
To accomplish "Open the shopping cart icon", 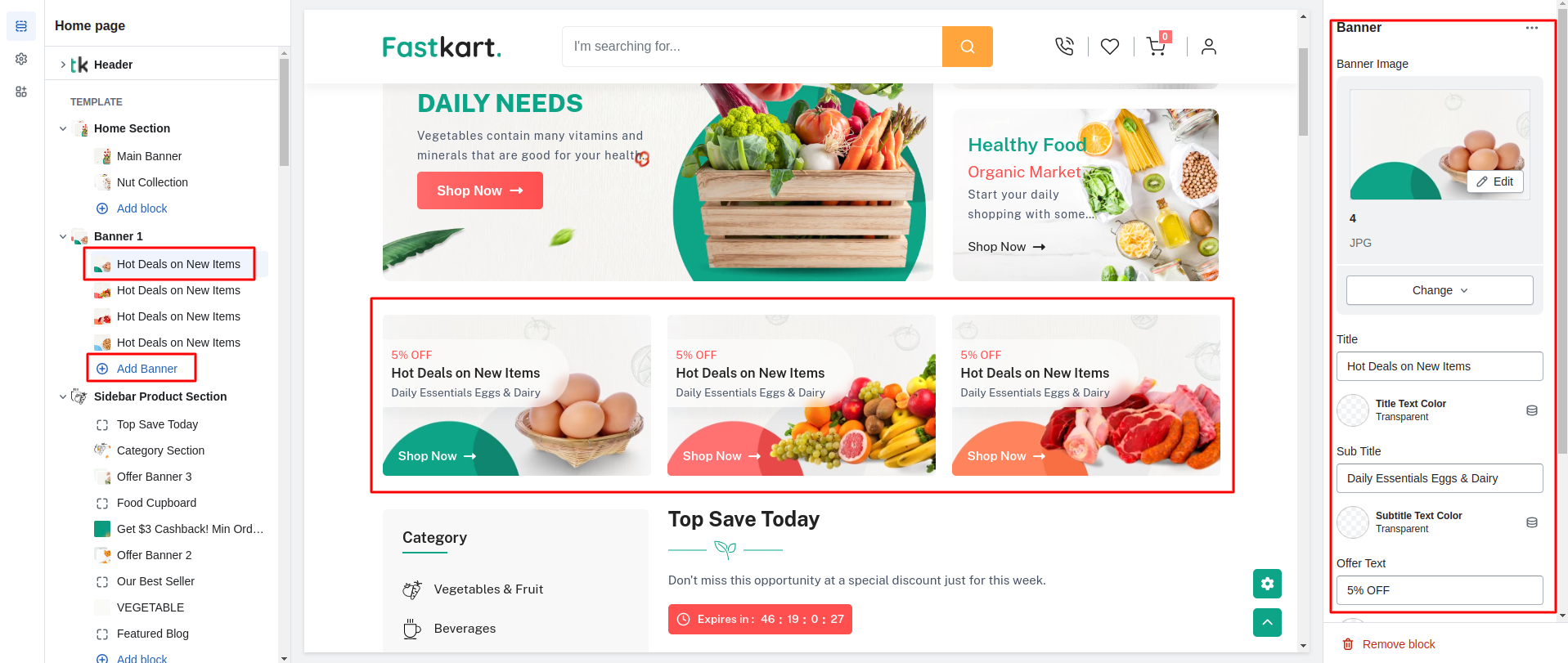I will click(x=1157, y=46).
